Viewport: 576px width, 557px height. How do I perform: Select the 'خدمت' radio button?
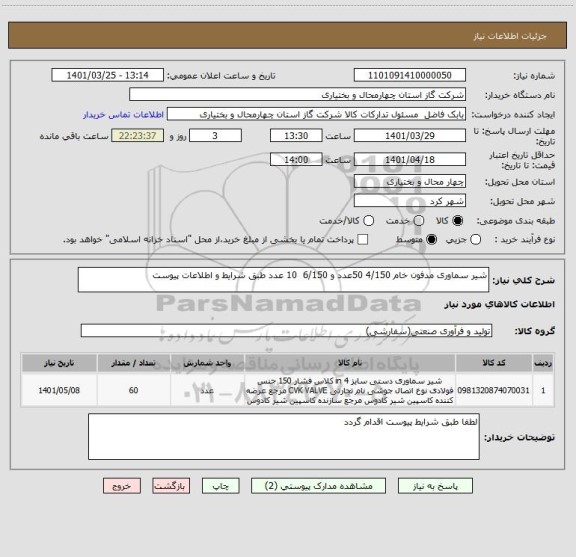[419, 221]
